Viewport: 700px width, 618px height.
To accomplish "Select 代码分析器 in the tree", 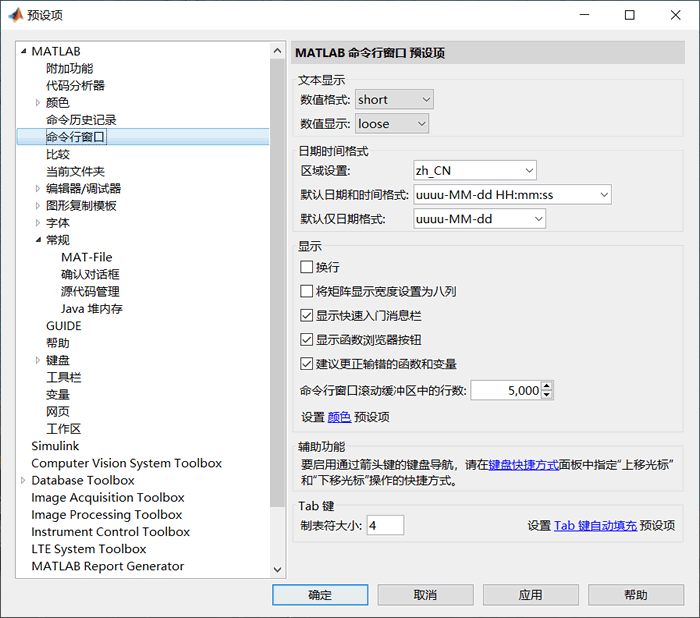I will click(75, 85).
